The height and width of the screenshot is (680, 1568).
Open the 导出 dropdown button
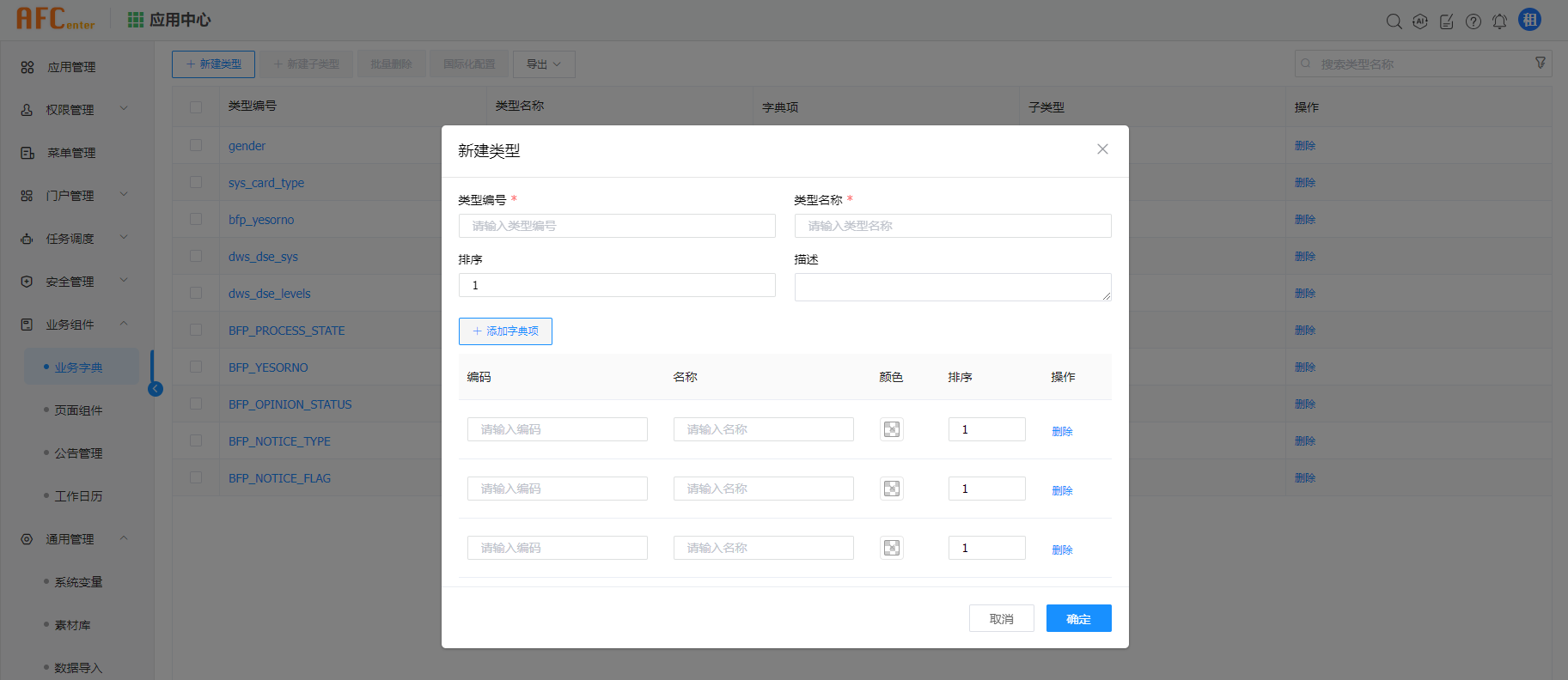click(544, 64)
